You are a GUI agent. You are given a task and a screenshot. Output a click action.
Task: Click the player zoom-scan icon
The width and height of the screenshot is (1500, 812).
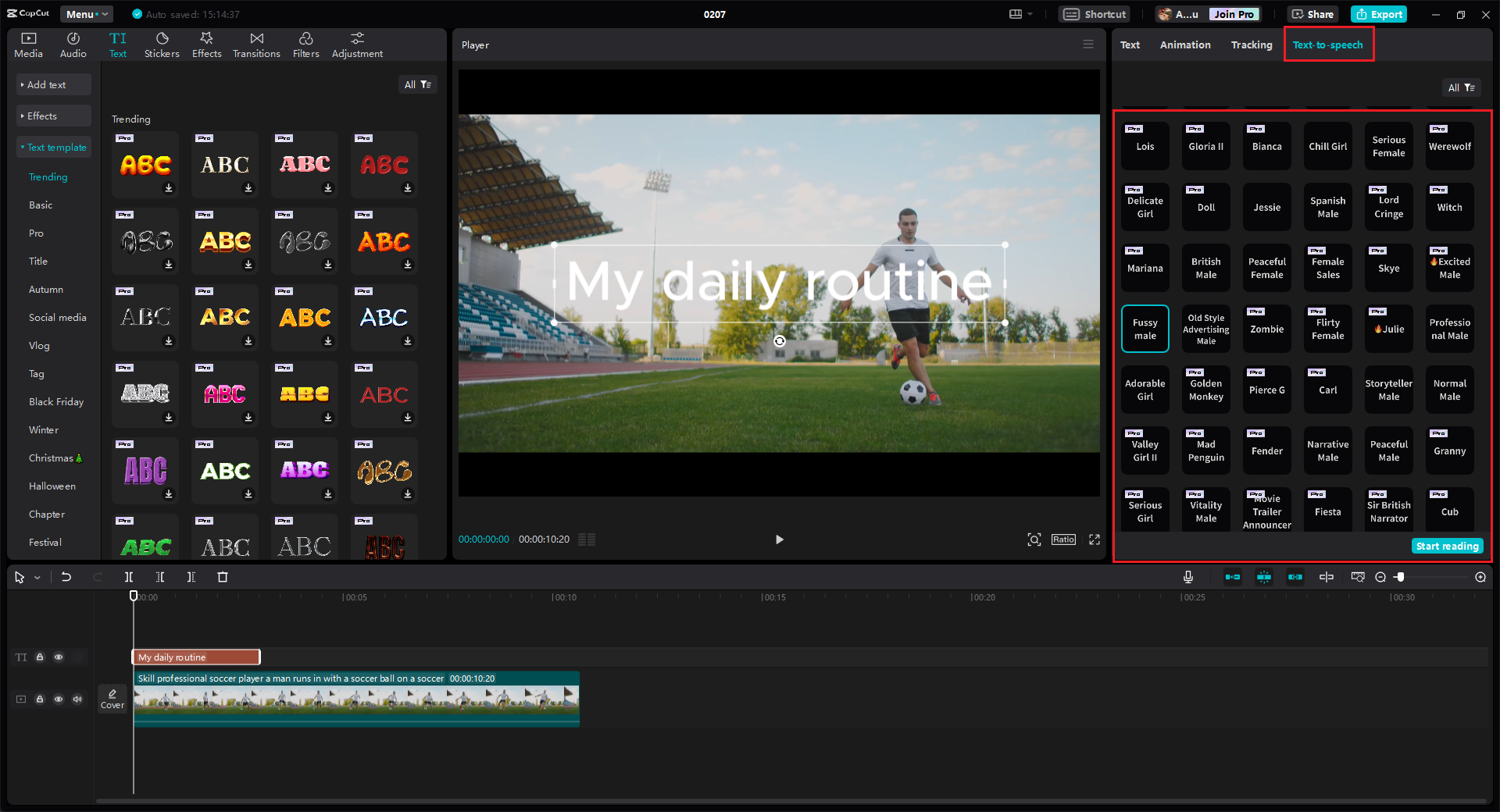point(1034,540)
